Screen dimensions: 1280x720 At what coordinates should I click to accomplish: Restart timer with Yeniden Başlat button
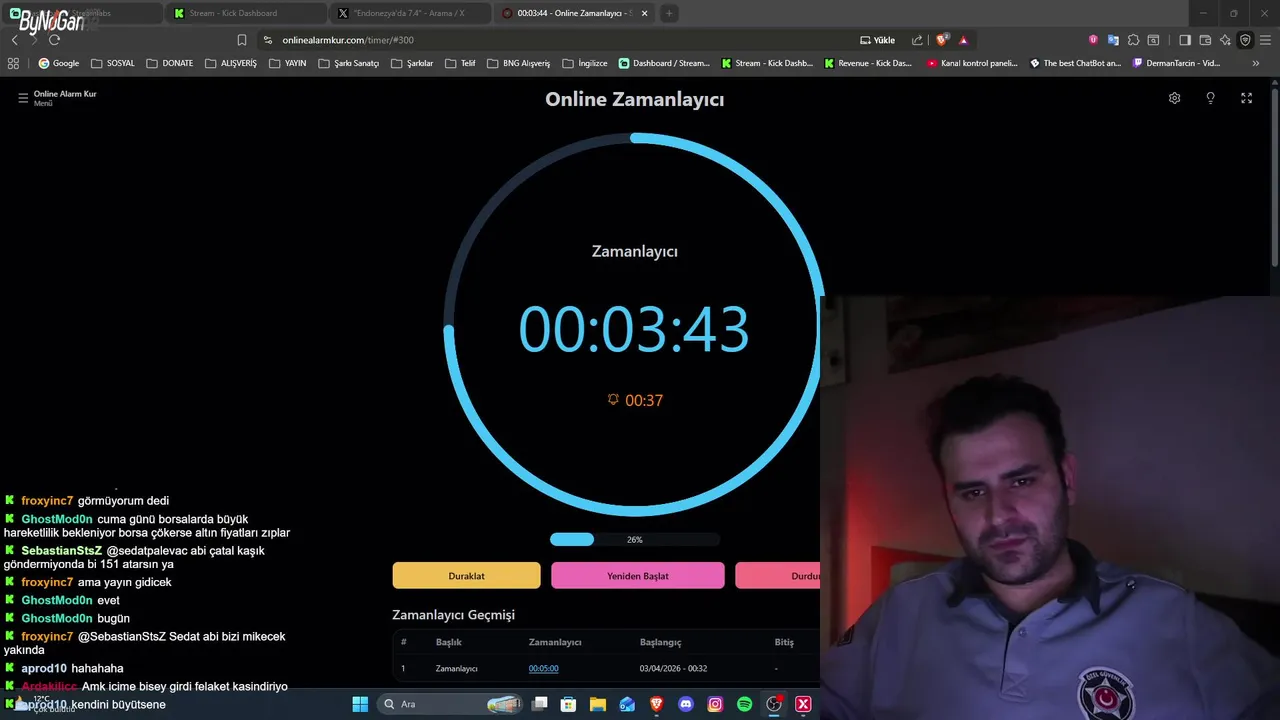pyautogui.click(x=638, y=576)
